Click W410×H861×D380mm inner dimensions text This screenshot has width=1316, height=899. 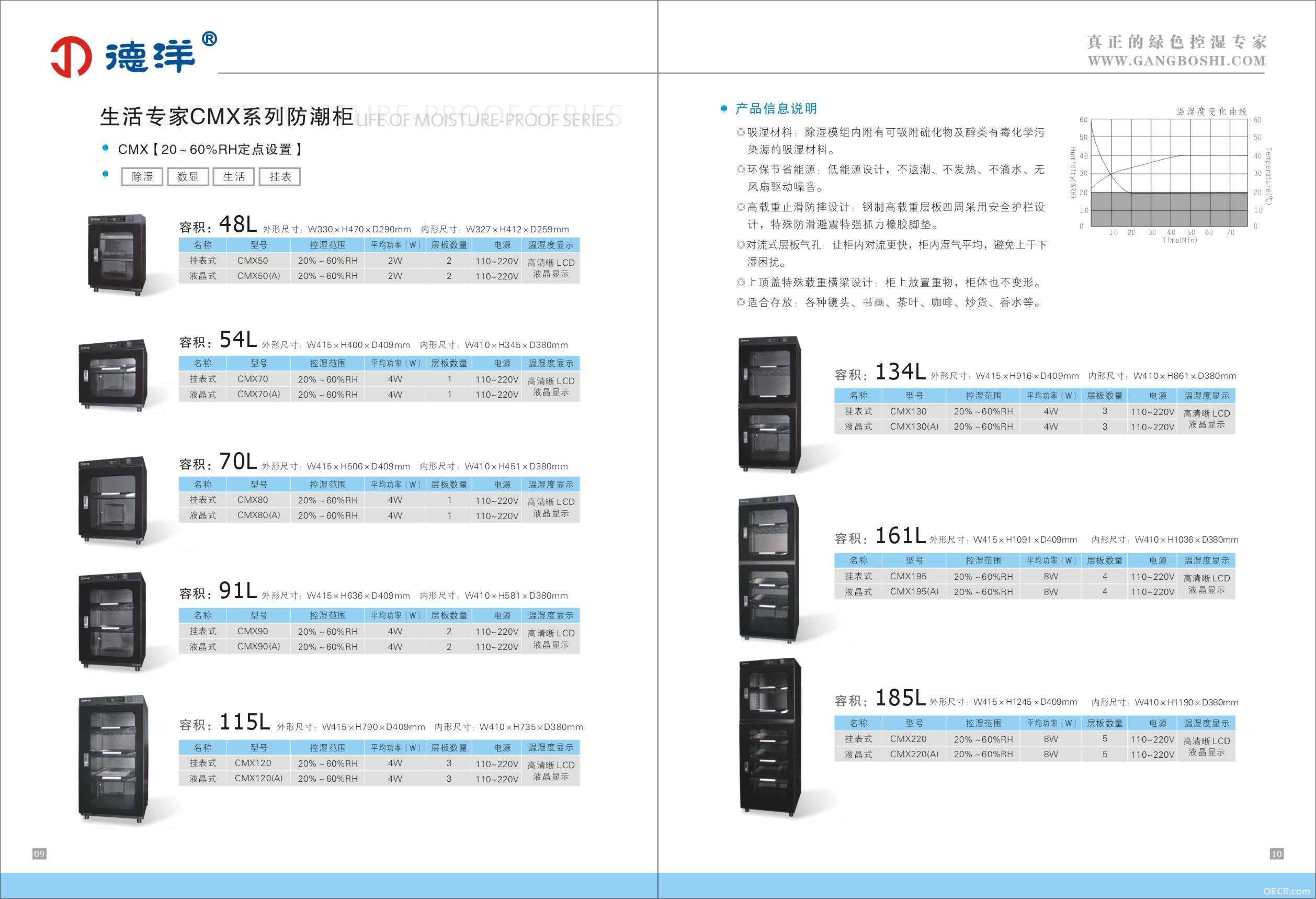1185,376
